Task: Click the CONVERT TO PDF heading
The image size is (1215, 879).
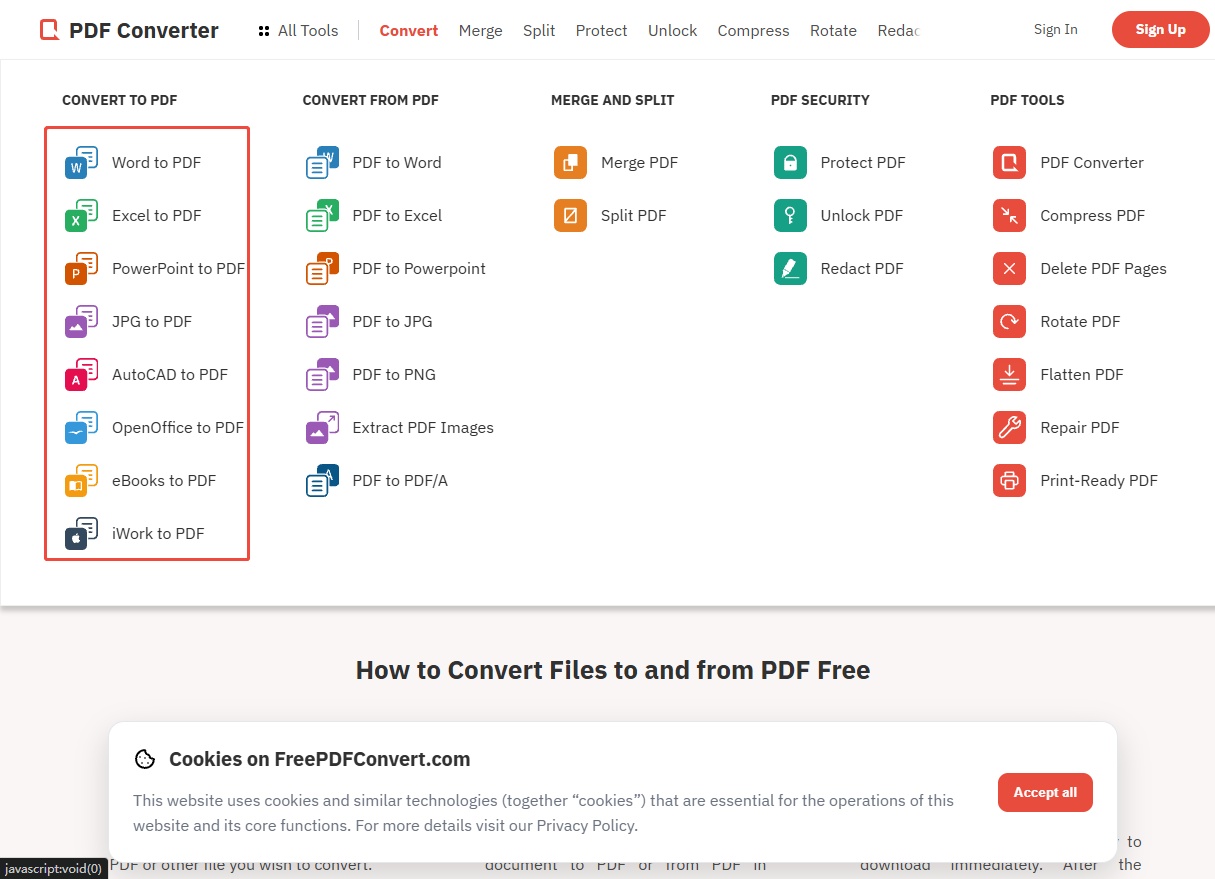Action: click(120, 100)
